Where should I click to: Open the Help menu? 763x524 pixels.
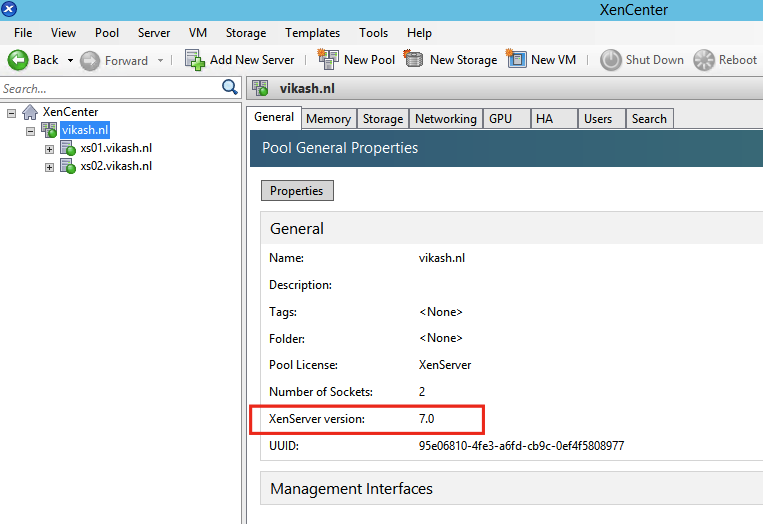click(x=419, y=33)
